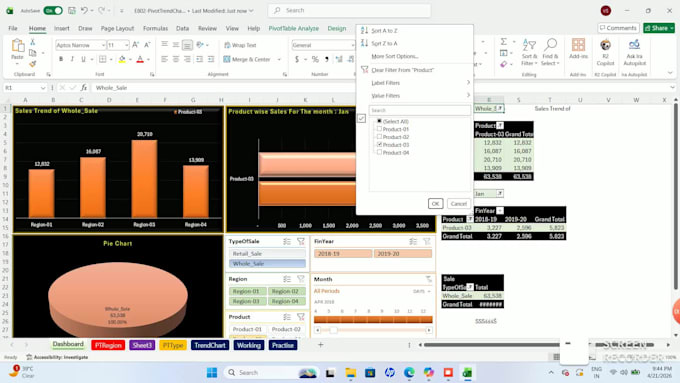Click Merge & Center
This screenshot has width=680, height=383.
[247, 59]
